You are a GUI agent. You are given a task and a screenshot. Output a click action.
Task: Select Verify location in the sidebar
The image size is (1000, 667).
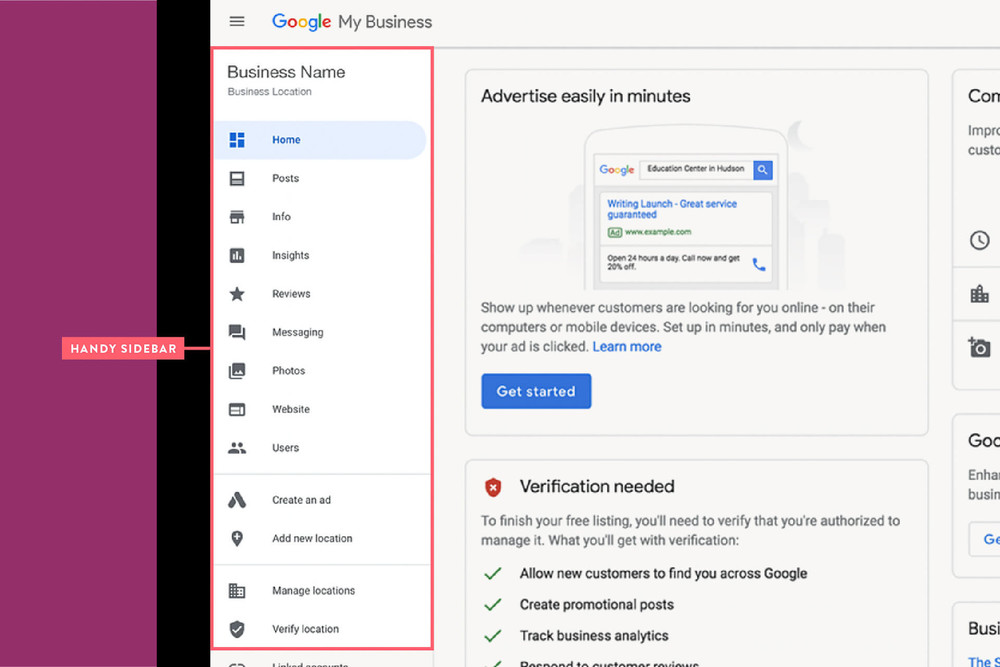tap(320, 629)
